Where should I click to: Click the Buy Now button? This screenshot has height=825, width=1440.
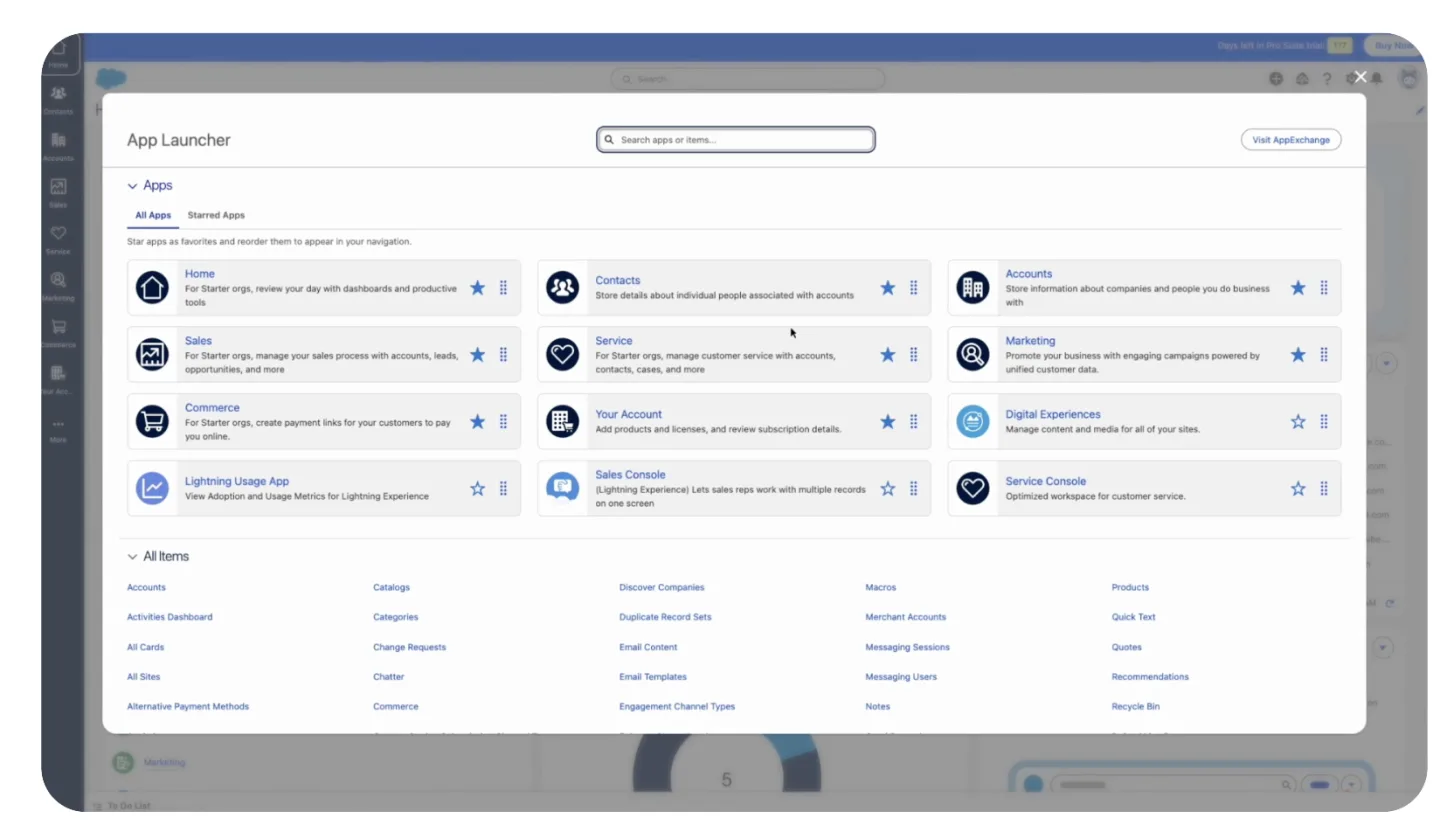point(1393,45)
